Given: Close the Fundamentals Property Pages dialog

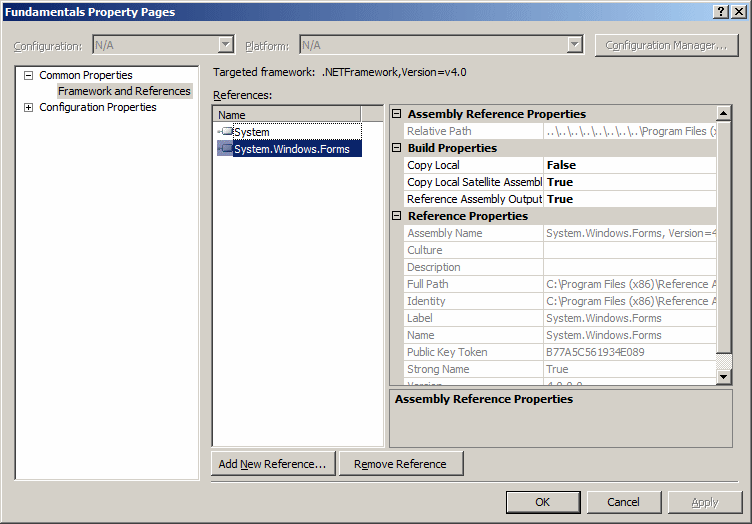Looking at the screenshot, I should coord(739,12).
